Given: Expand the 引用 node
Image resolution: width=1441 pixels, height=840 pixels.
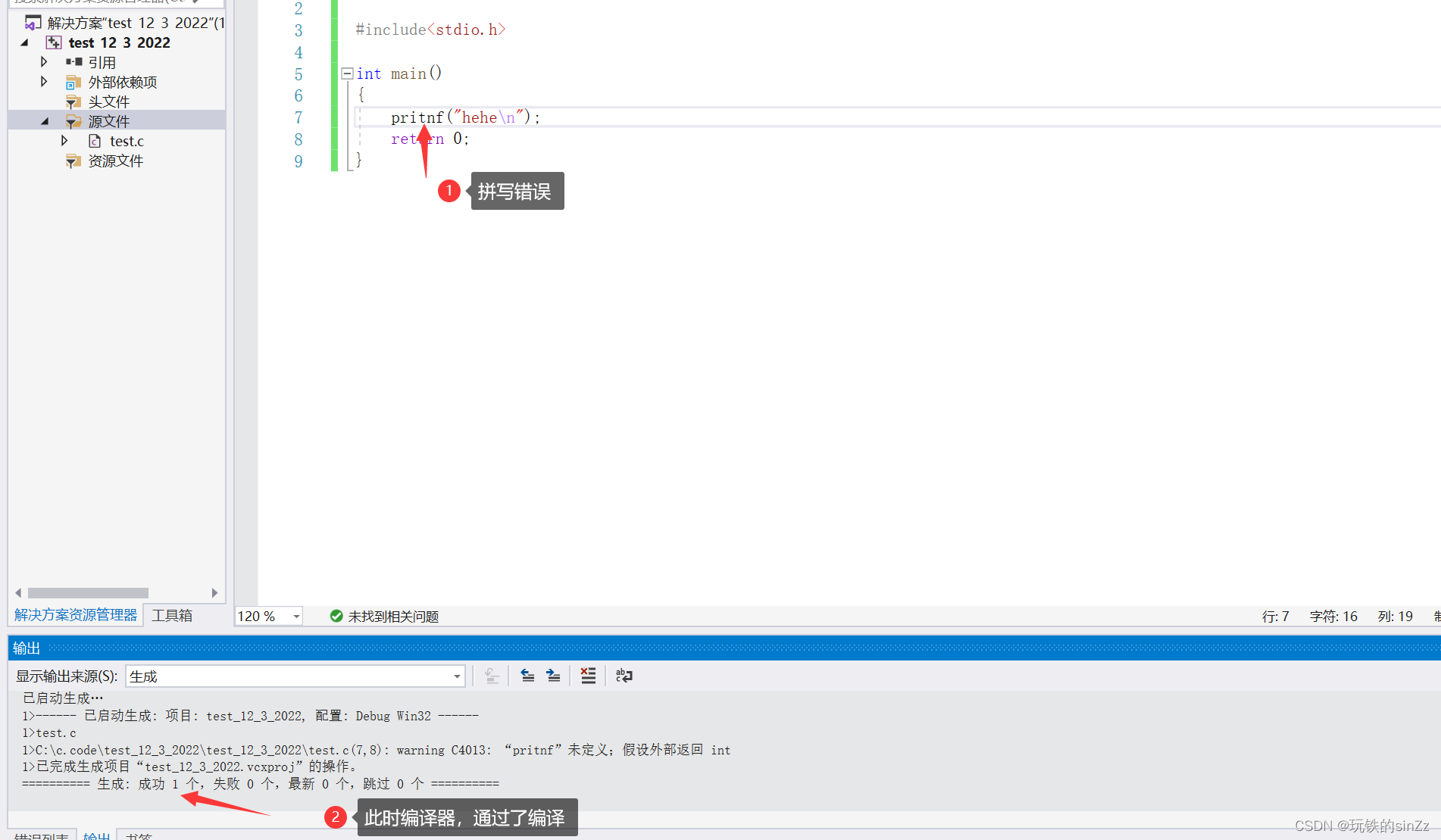Looking at the screenshot, I should [x=44, y=62].
